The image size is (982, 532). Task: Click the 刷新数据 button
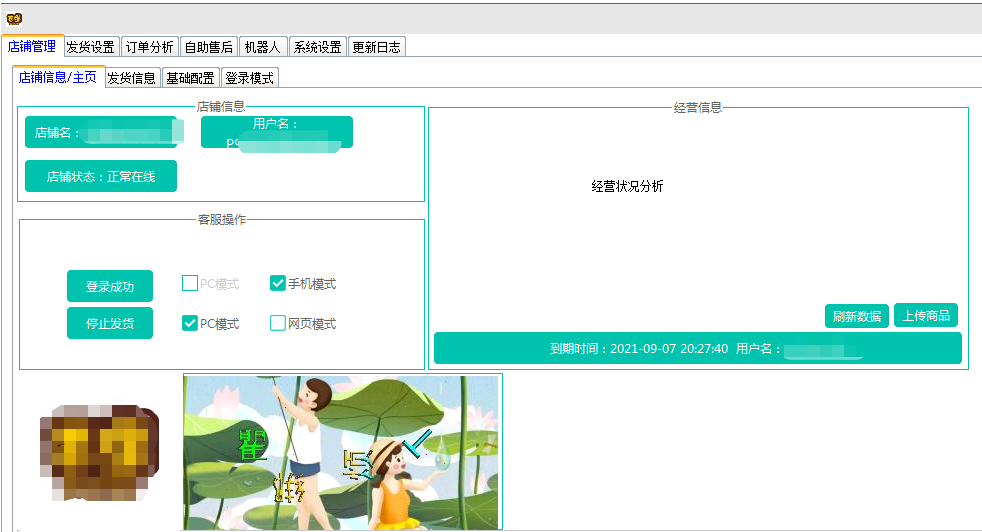coord(857,316)
